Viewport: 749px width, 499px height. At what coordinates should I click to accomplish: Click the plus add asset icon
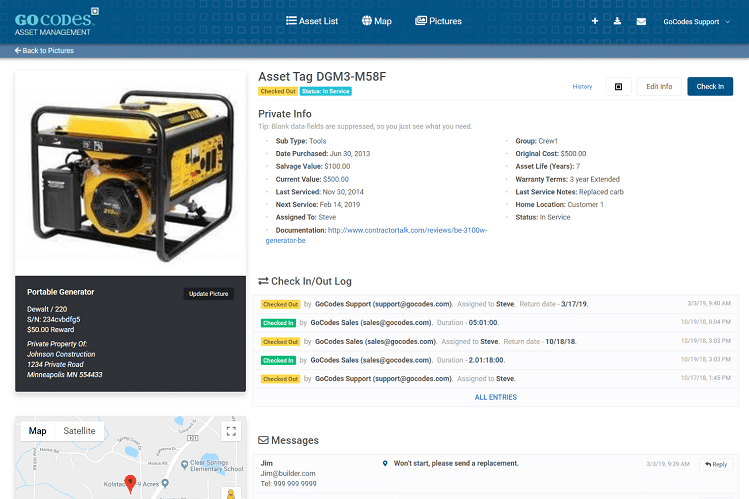(x=595, y=21)
